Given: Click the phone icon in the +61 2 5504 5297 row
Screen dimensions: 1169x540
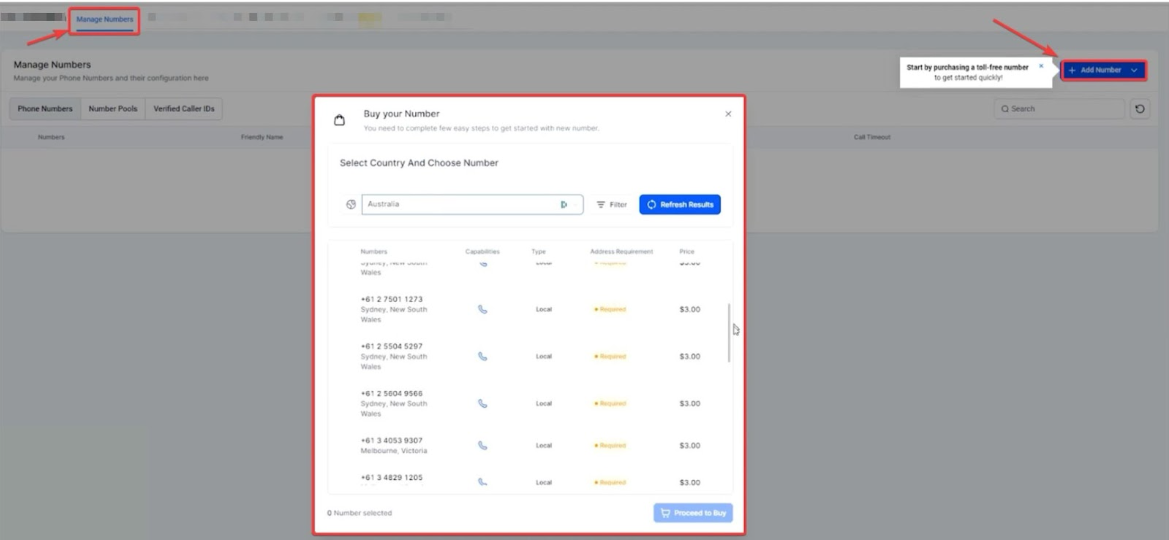Looking at the screenshot, I should pyautogui.click(x=483, y=356).
